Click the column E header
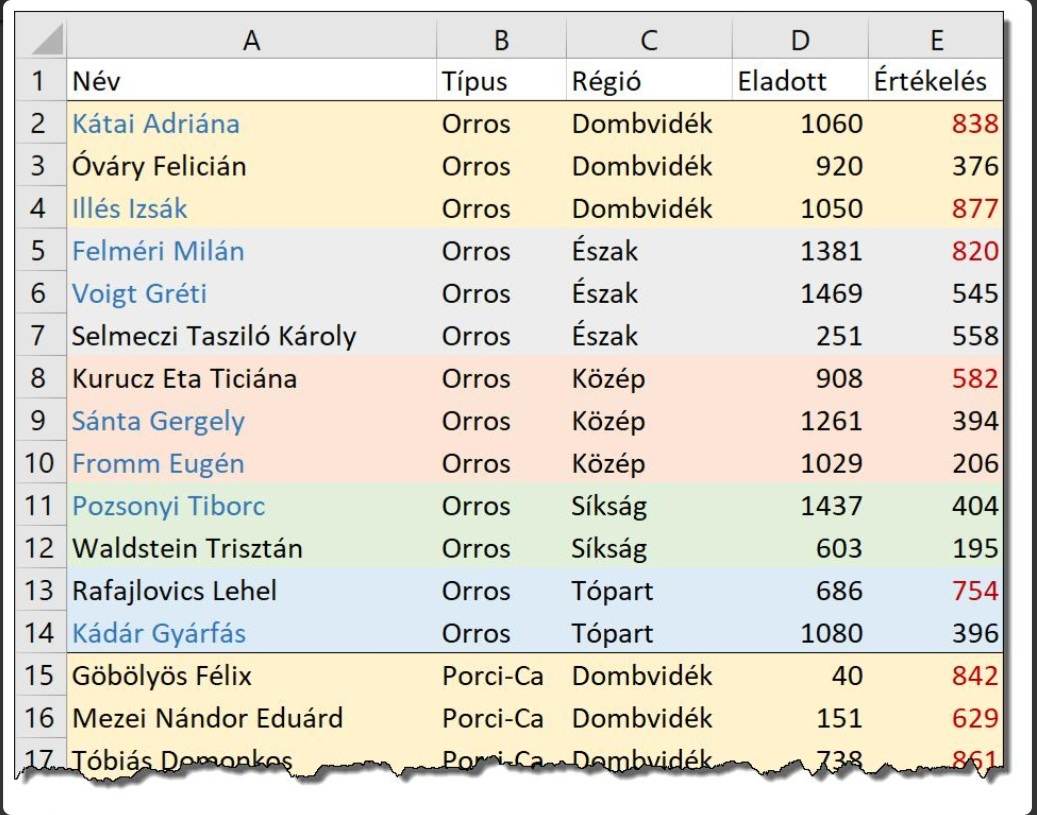The width and height of the screenshot is (1037, 815). (936, 40)
